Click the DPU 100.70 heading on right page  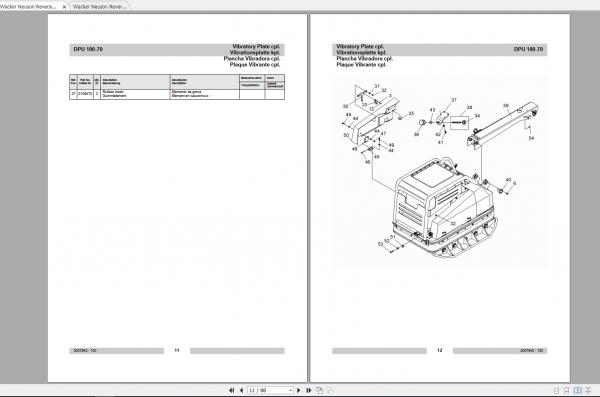coord(528,49)
